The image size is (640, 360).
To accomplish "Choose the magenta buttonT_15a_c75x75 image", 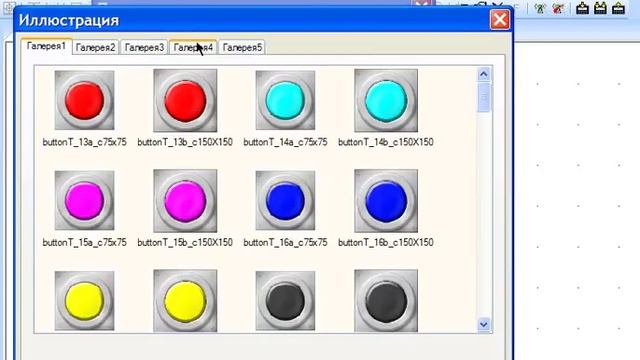I will point(84,200).
